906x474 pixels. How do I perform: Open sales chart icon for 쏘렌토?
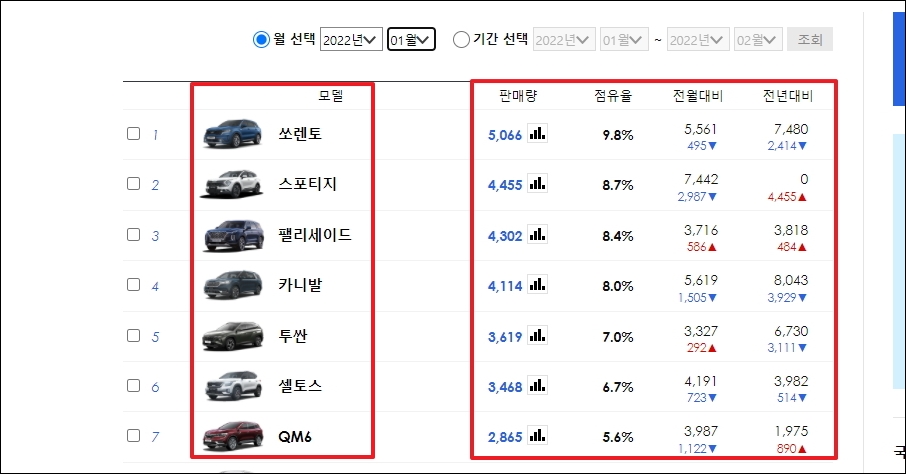537,134
